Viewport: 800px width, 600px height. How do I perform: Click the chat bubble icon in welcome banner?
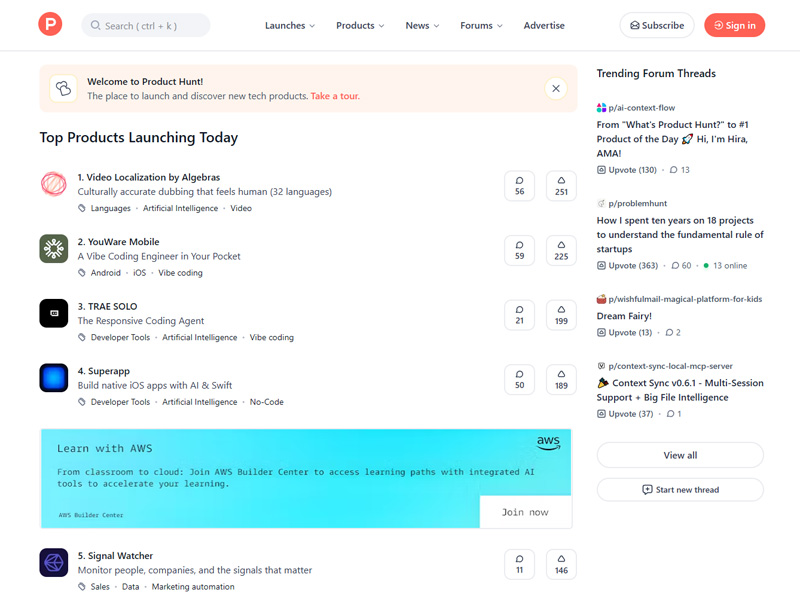click(x=62, y=88)
